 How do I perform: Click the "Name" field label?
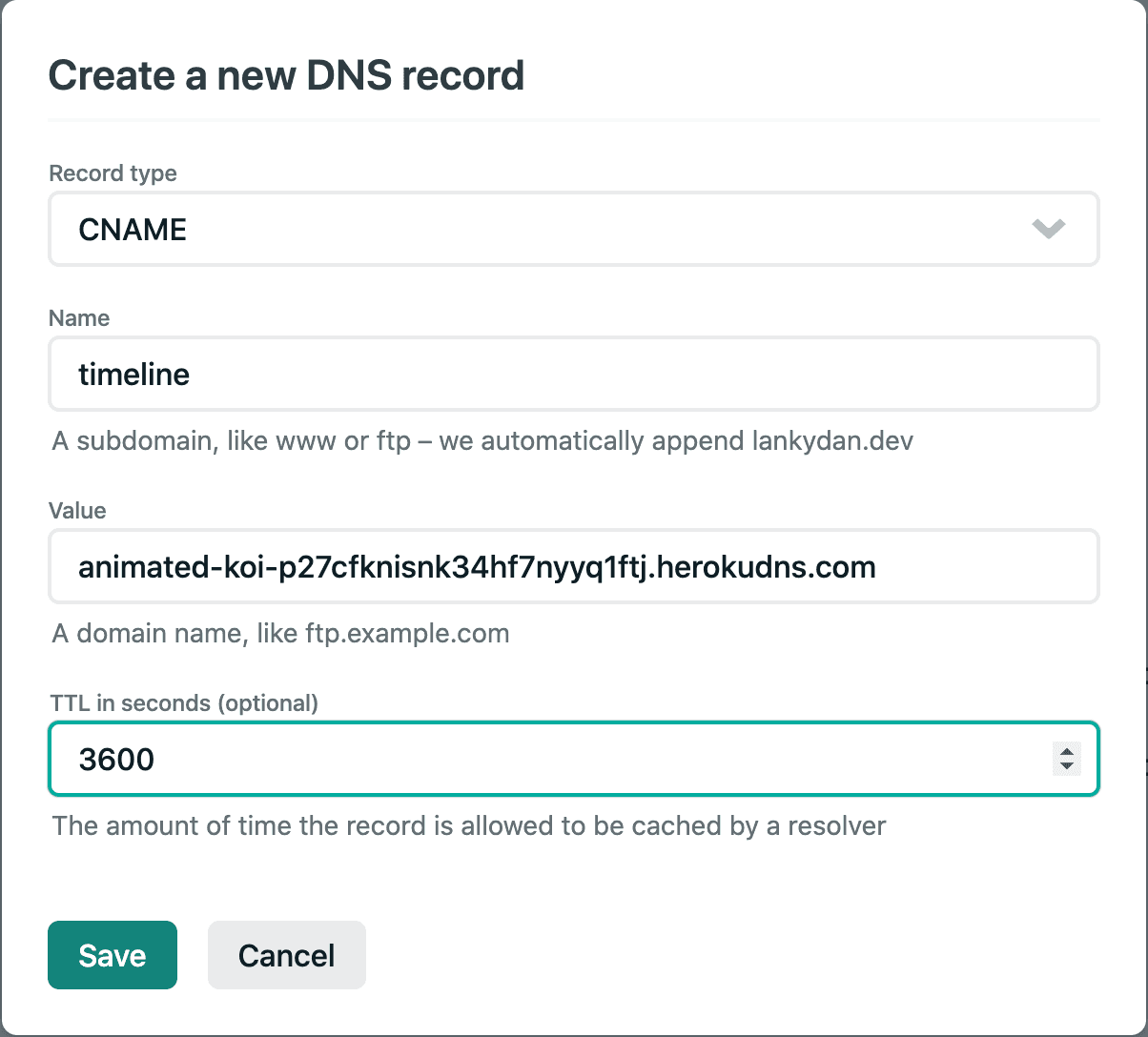pos(79,318)
